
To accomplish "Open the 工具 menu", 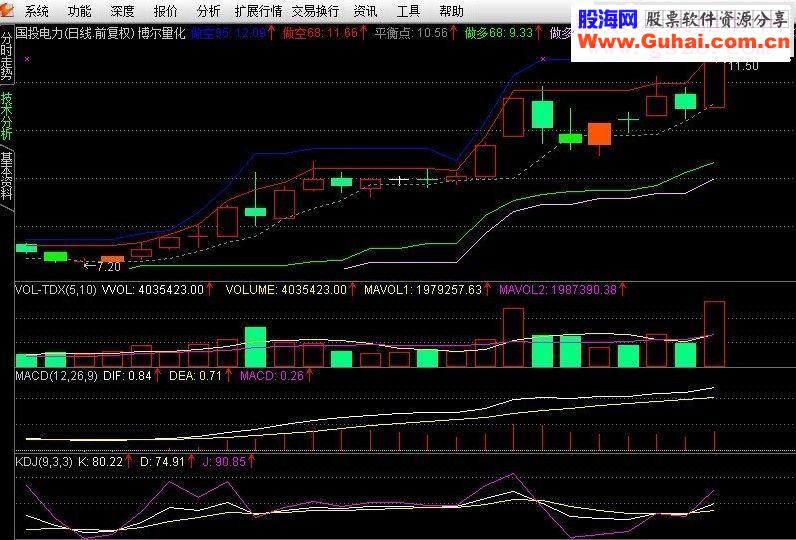I will 408,11.
